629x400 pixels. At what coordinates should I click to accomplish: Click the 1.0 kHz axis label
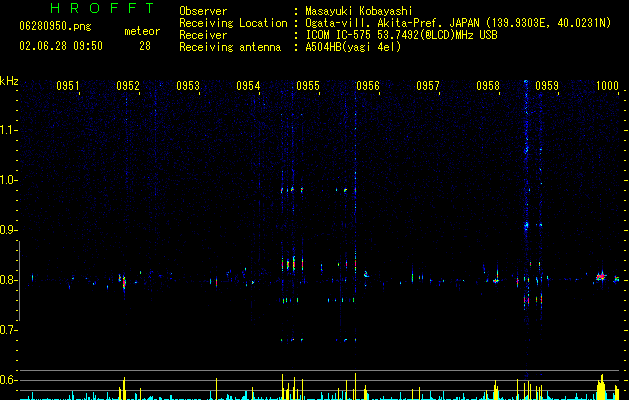(8, 180)
